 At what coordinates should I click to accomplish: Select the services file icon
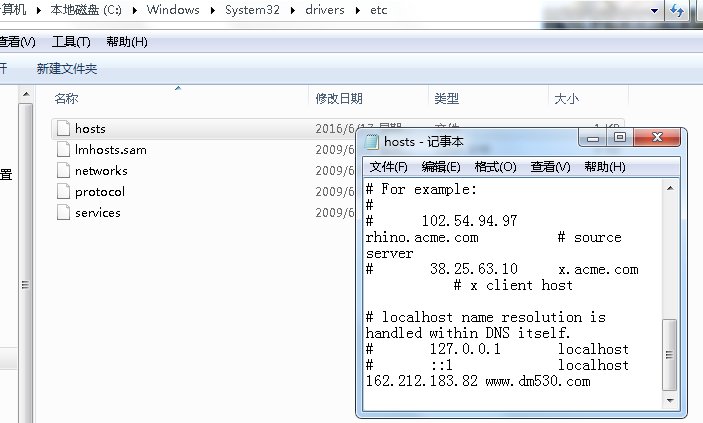pos(63,212)
